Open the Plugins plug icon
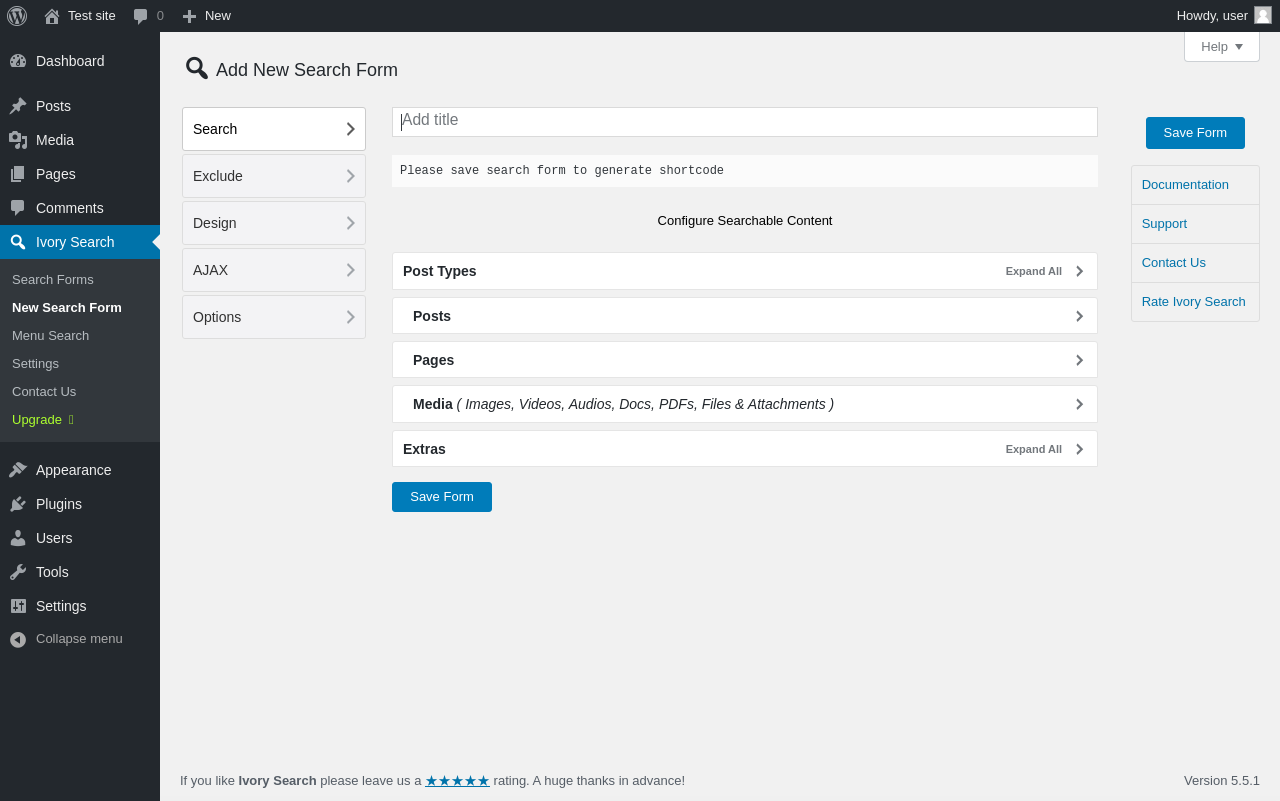 point(18,504)
